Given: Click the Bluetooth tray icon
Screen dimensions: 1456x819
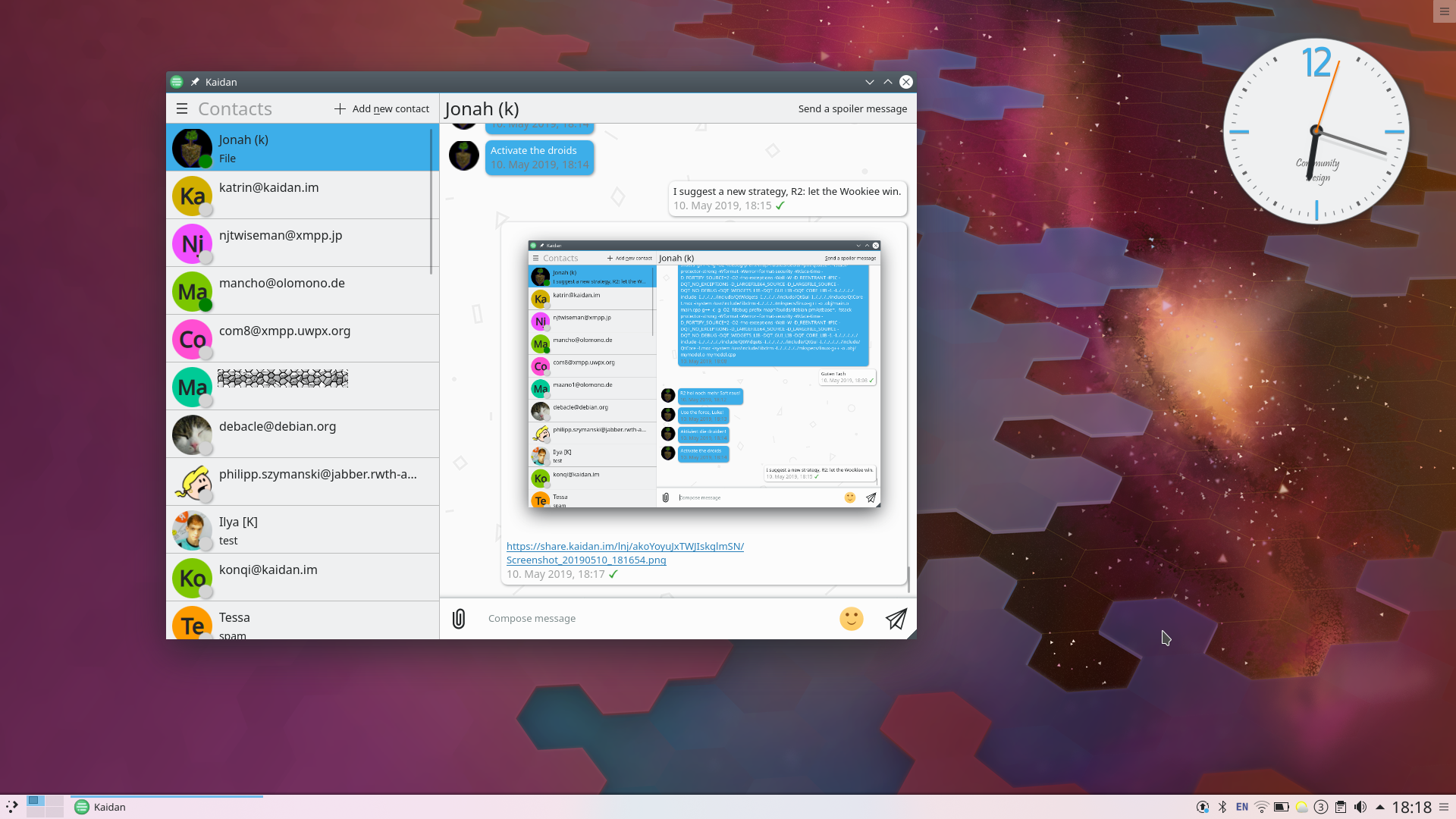Looking at the screenshot, I should (x=1222, y=807).
